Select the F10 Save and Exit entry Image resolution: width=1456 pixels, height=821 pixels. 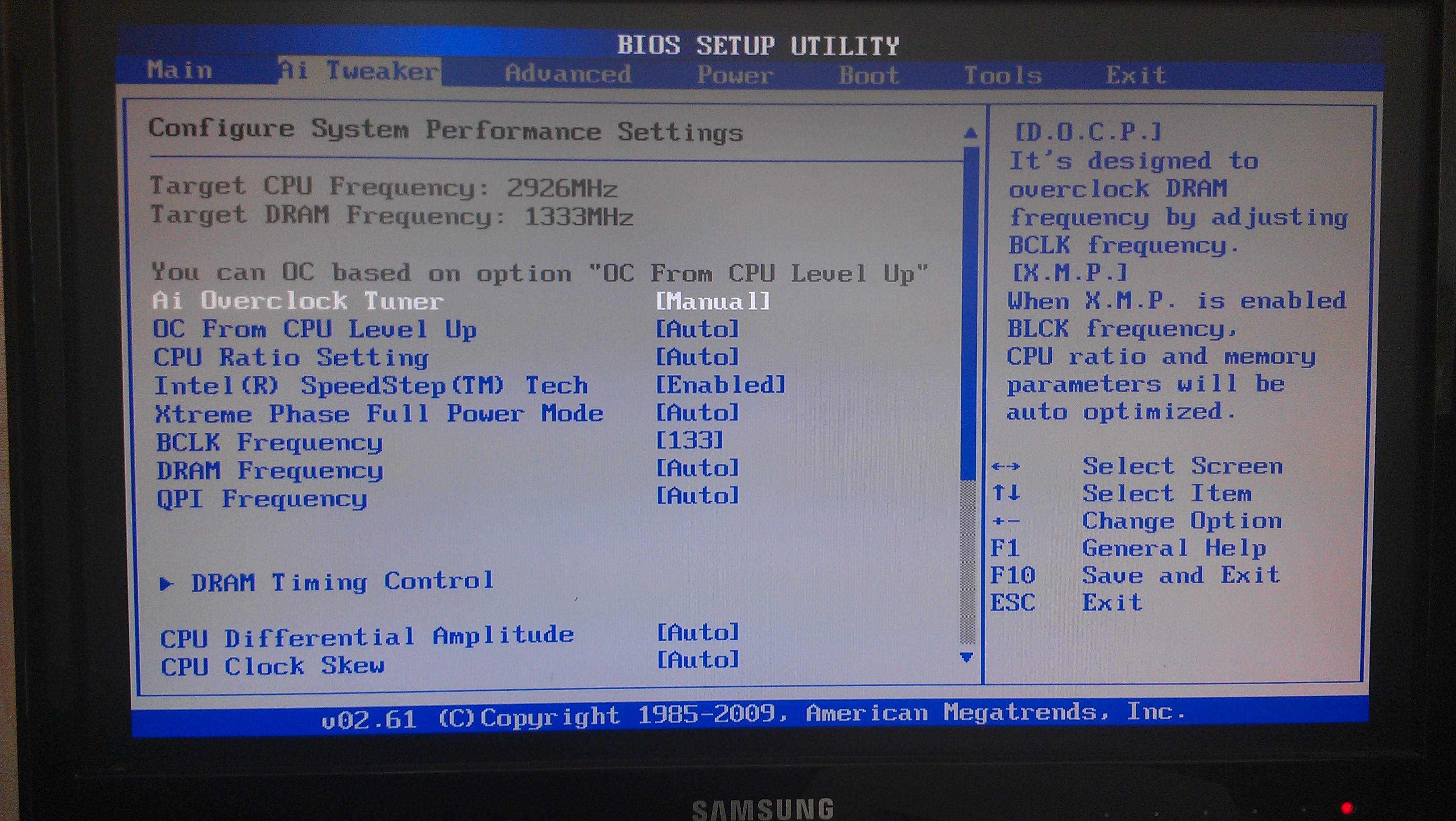tap(1180, 575)
